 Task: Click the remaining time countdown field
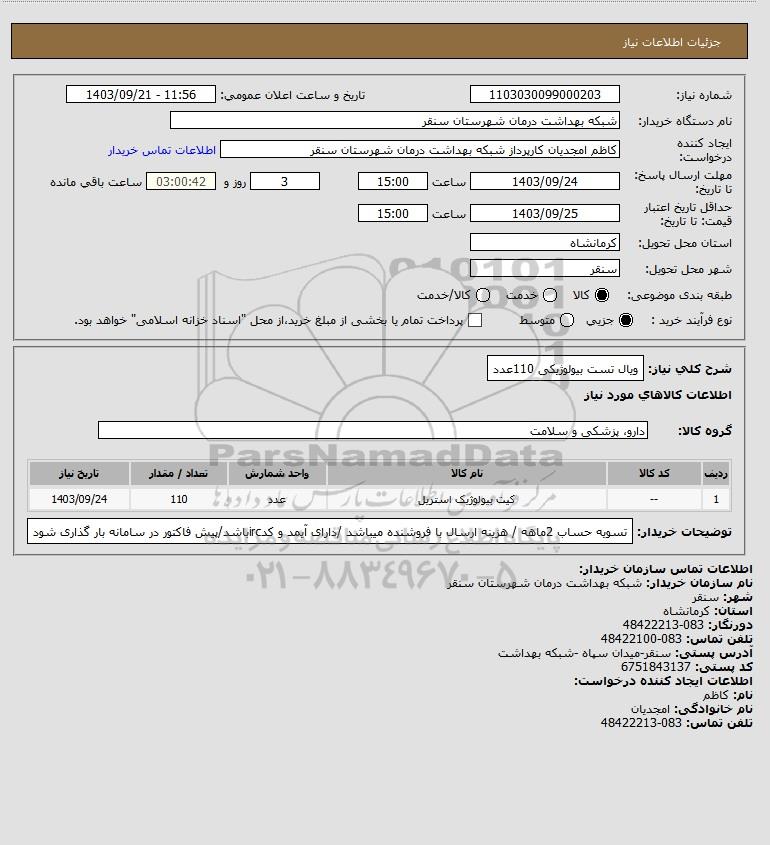(x=181, y=181)
